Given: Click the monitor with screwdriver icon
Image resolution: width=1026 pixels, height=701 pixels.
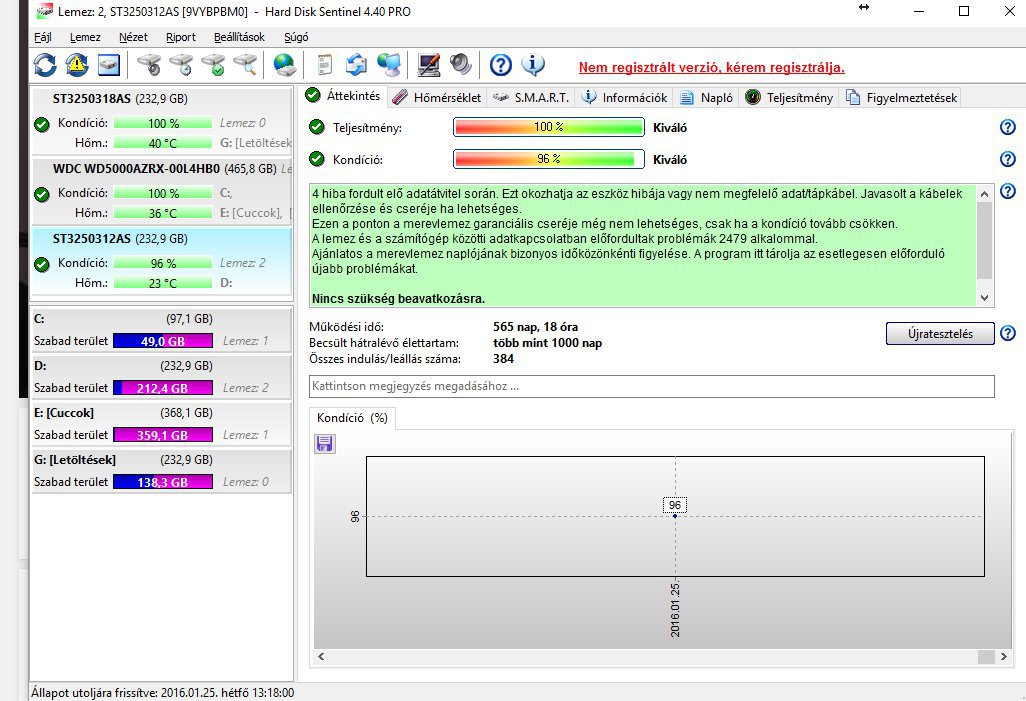Looking at the screenshot, I should [x=429, y=65].
